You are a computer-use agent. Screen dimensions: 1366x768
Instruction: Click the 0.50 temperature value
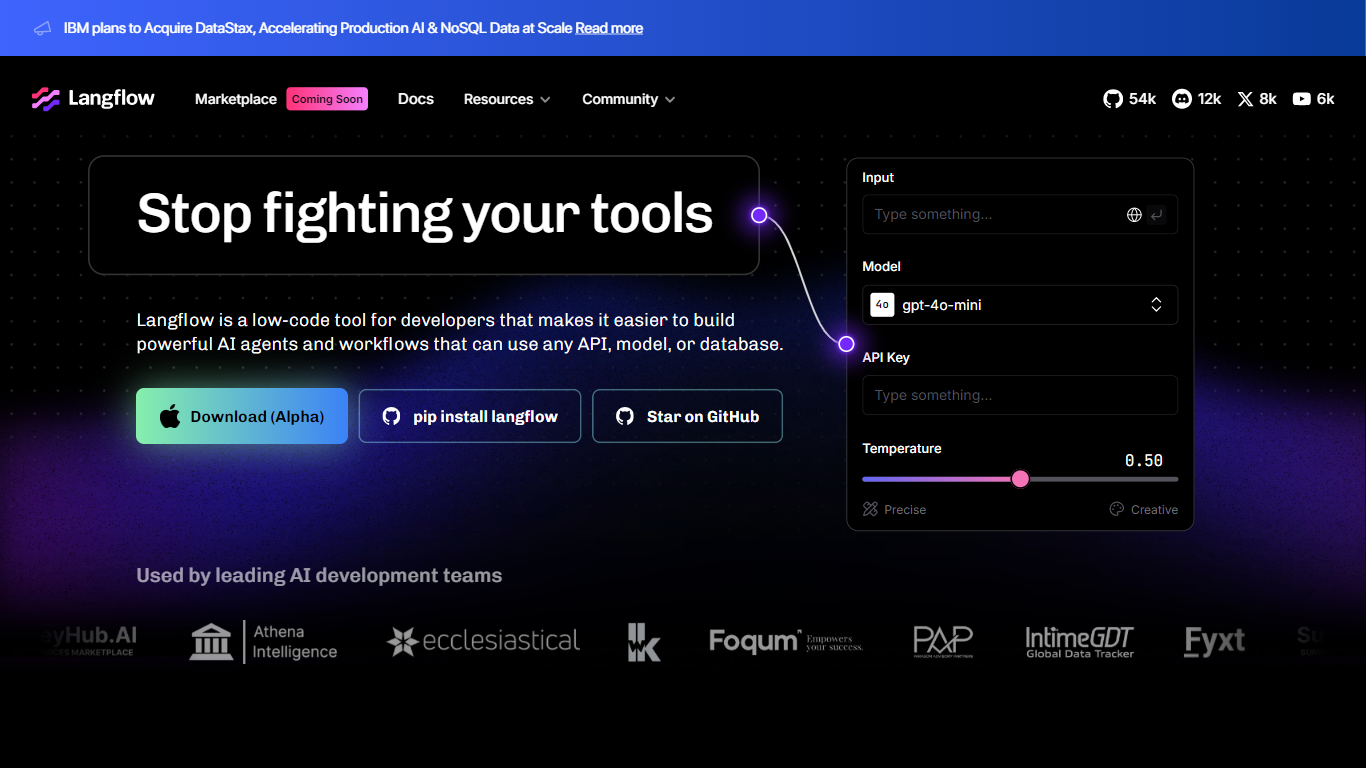1144,461
